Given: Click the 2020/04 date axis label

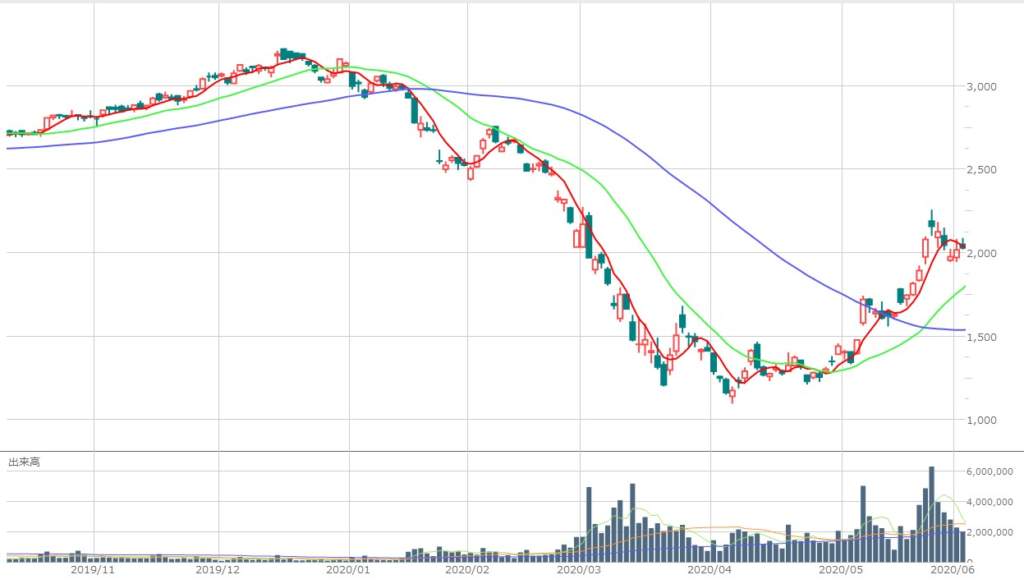Looking at the screenshot, I should (710, 570).
